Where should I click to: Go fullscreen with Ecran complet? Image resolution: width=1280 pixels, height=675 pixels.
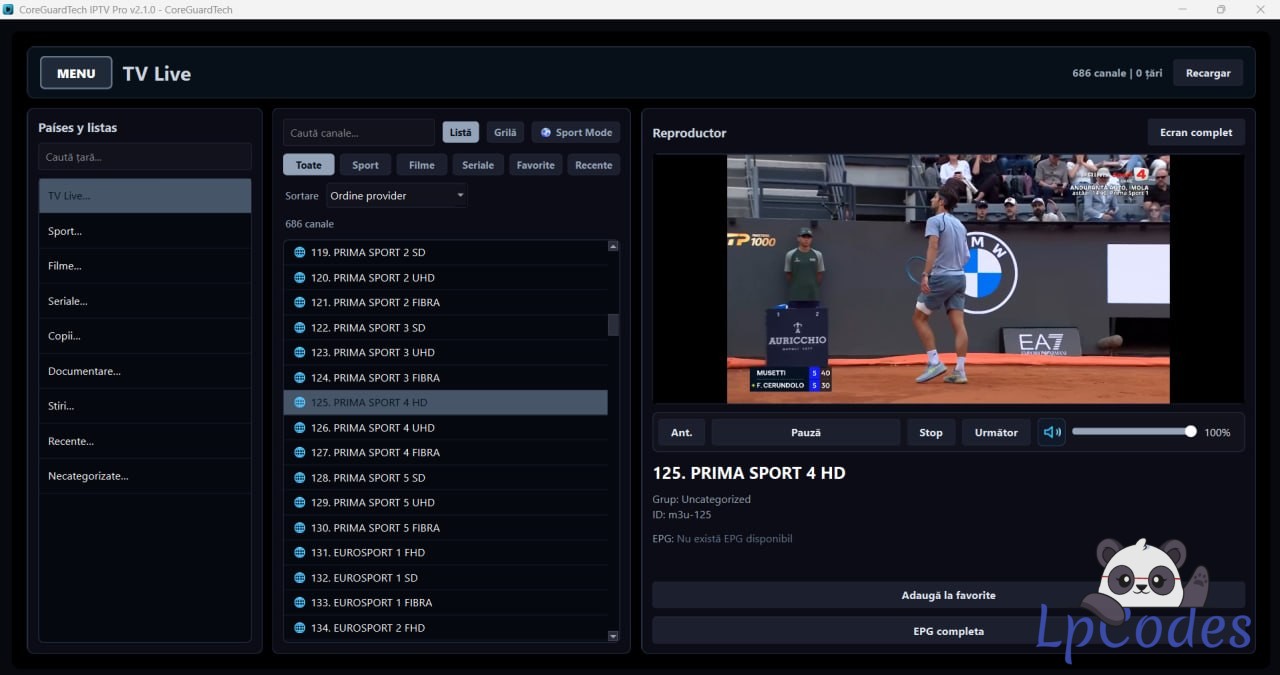(x=1196, y=132)
